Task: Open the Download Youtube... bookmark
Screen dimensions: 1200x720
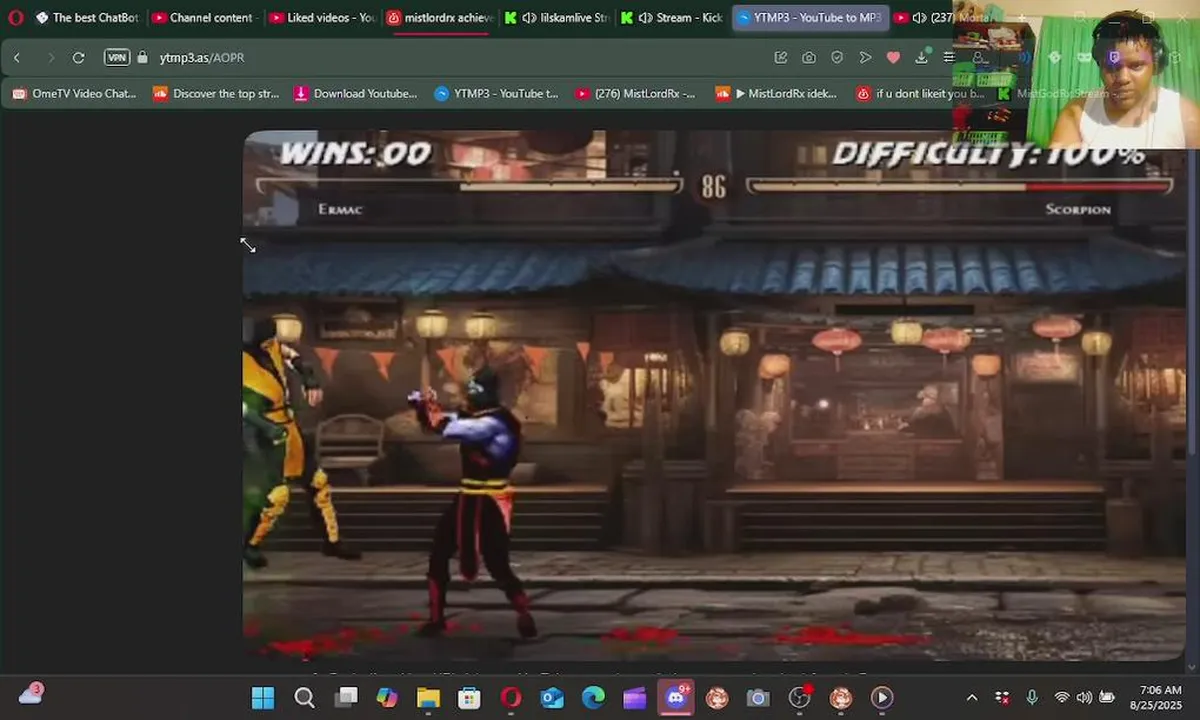Action: click(x=357, y=94)
